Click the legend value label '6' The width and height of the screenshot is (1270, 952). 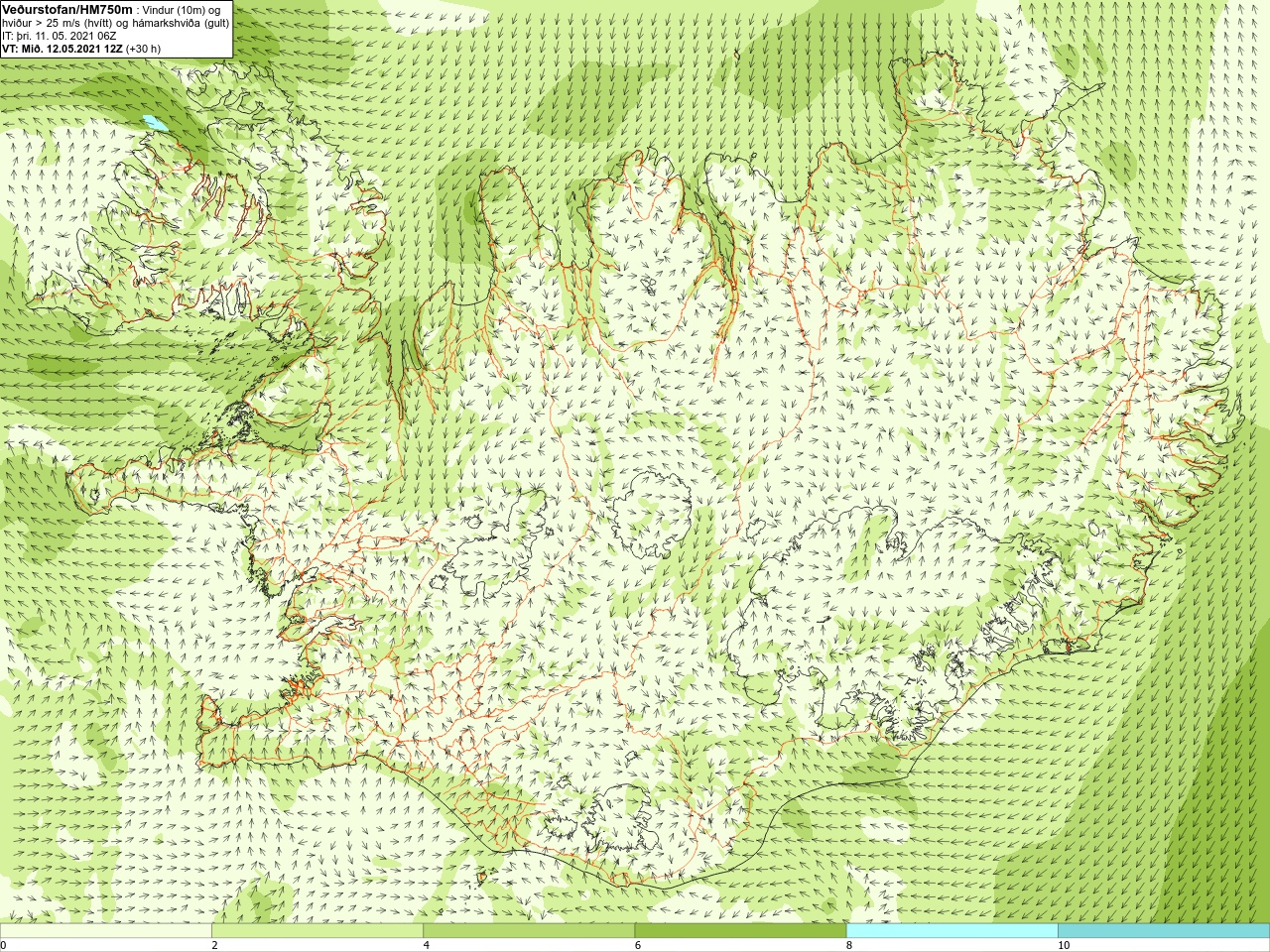click(x=637, y=945)
